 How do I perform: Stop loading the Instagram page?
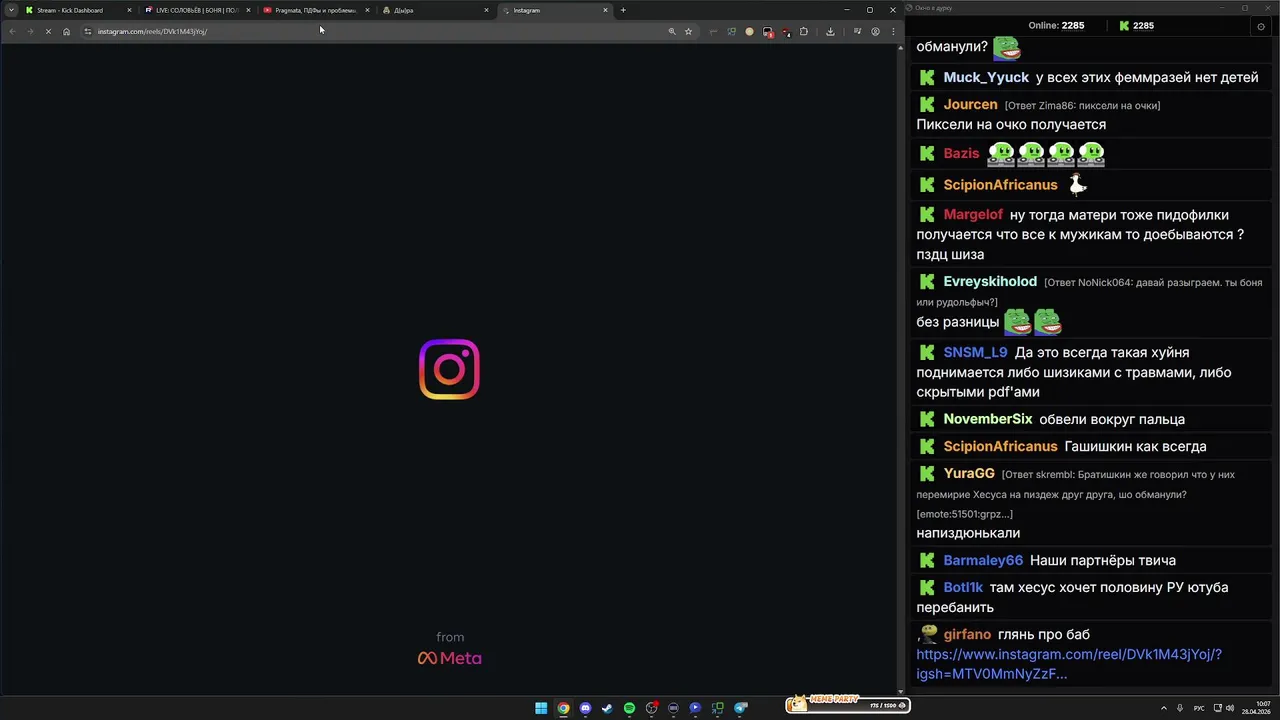(x=47, y=31)
